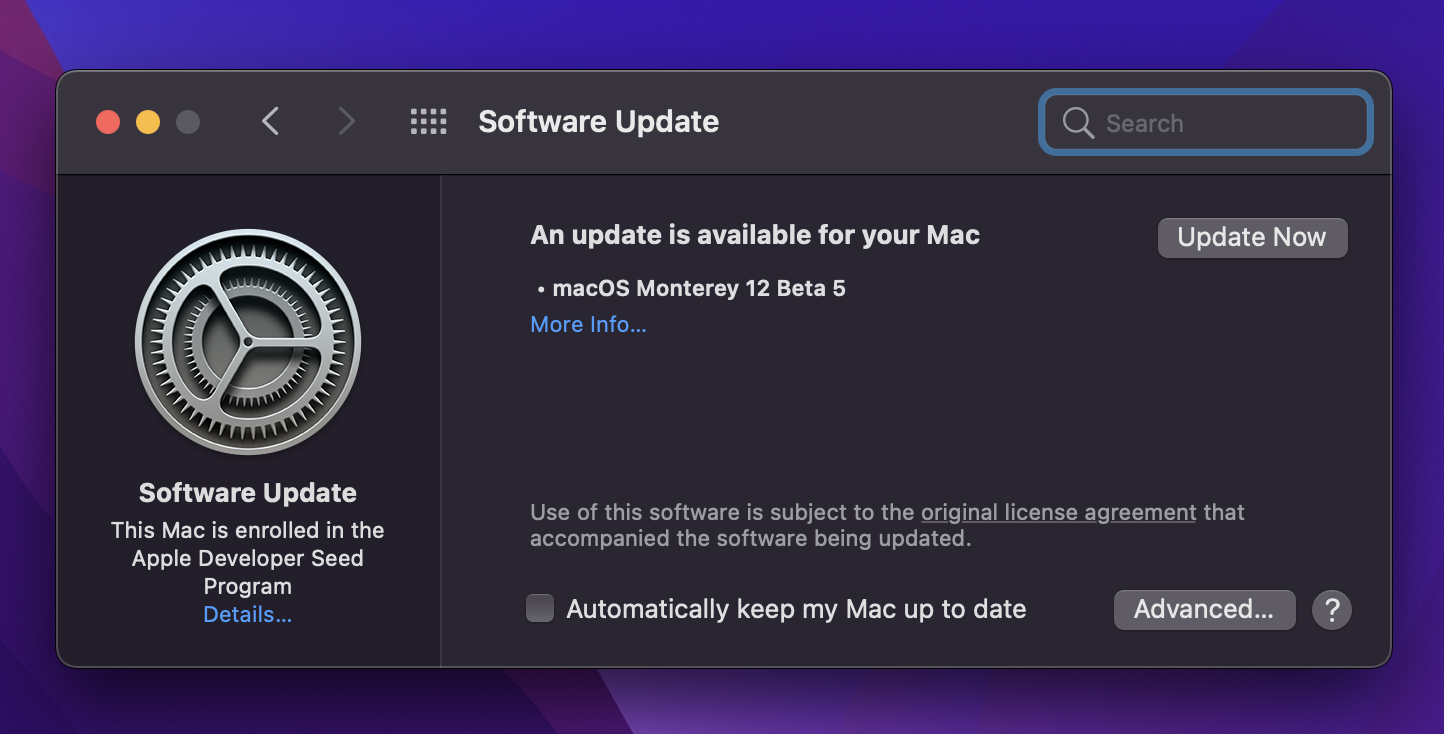The width and height of the screenshot is (1444, 734).
Task: Open the Advanced... options
Action: pyautogui.click(x=1204, y=609)
